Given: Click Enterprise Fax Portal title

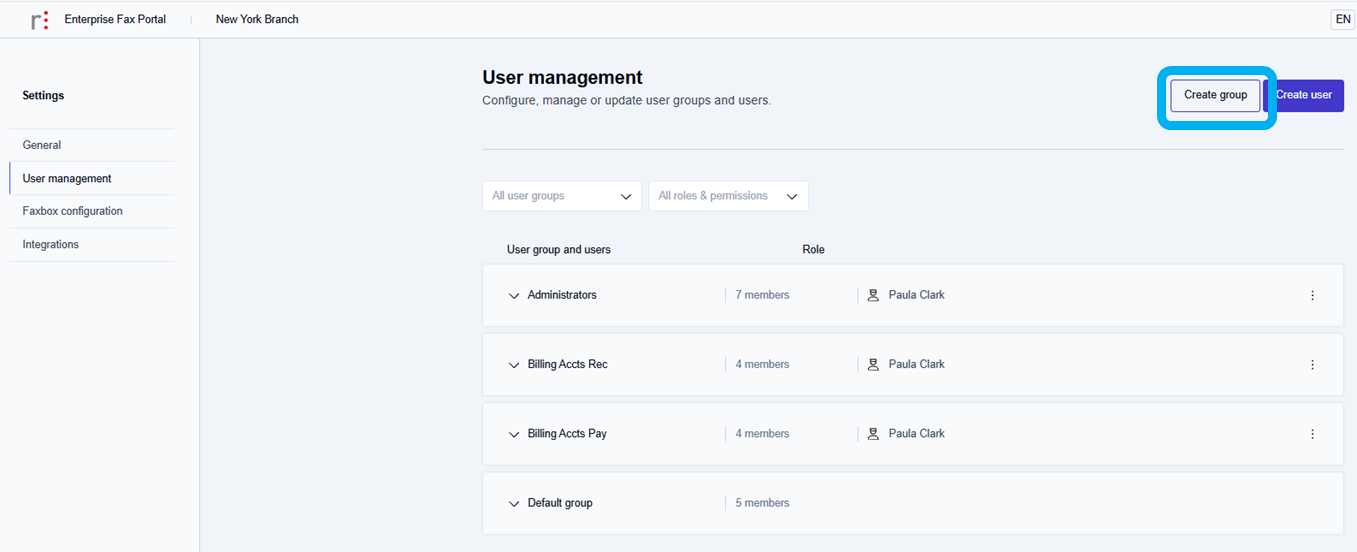Looking at the screenshot, I should pos(115,19).
